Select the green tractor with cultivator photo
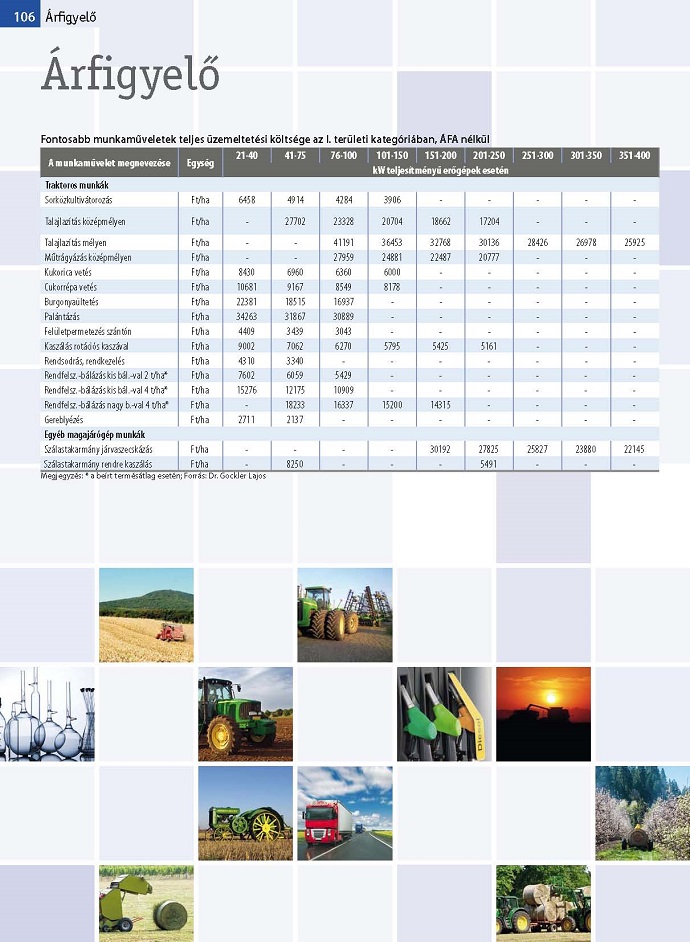 coord(345,615)
